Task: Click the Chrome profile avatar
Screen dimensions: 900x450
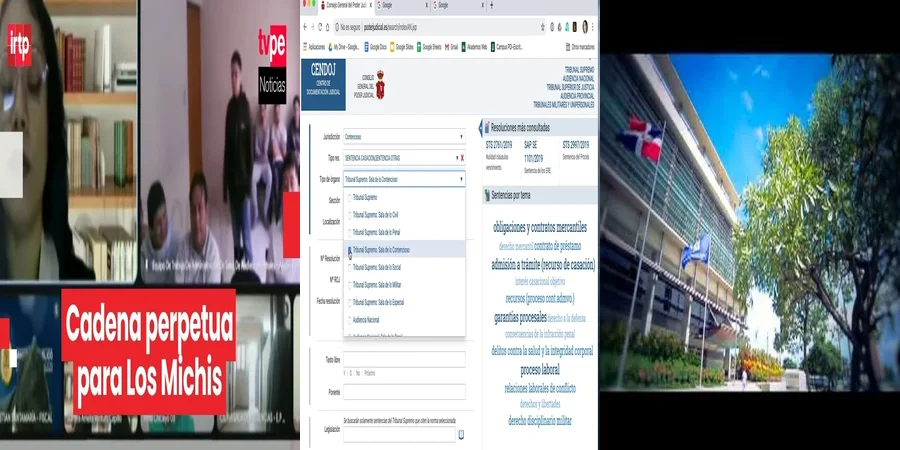Action: tap(585, 27)
